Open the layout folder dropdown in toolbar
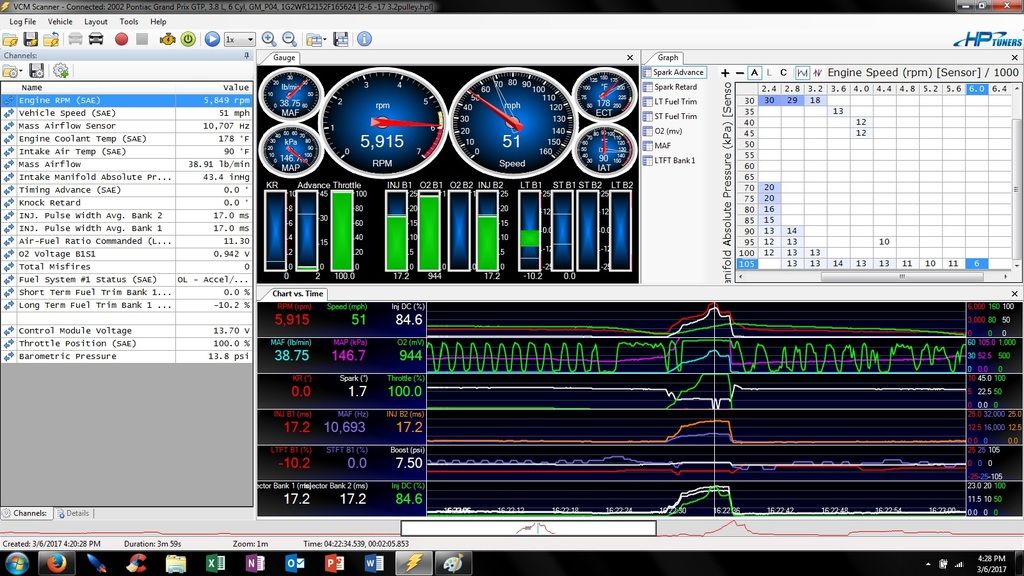The height and width of the screenshot is (576, 1024). [x=316, y=40]
